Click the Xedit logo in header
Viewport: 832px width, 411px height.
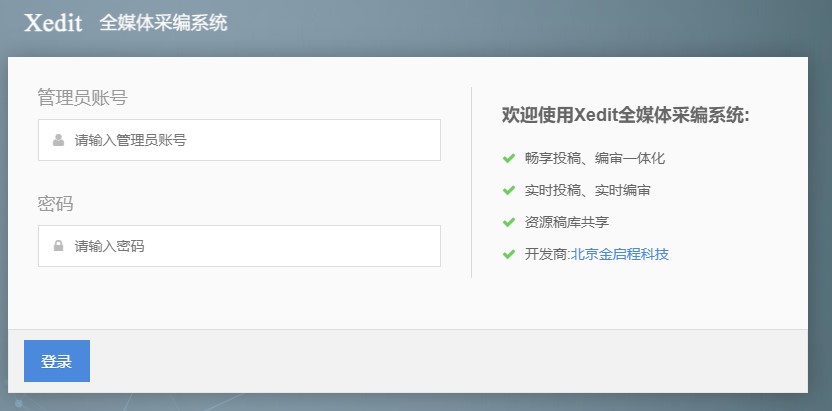pyautogui.click(x=53, y=23)
